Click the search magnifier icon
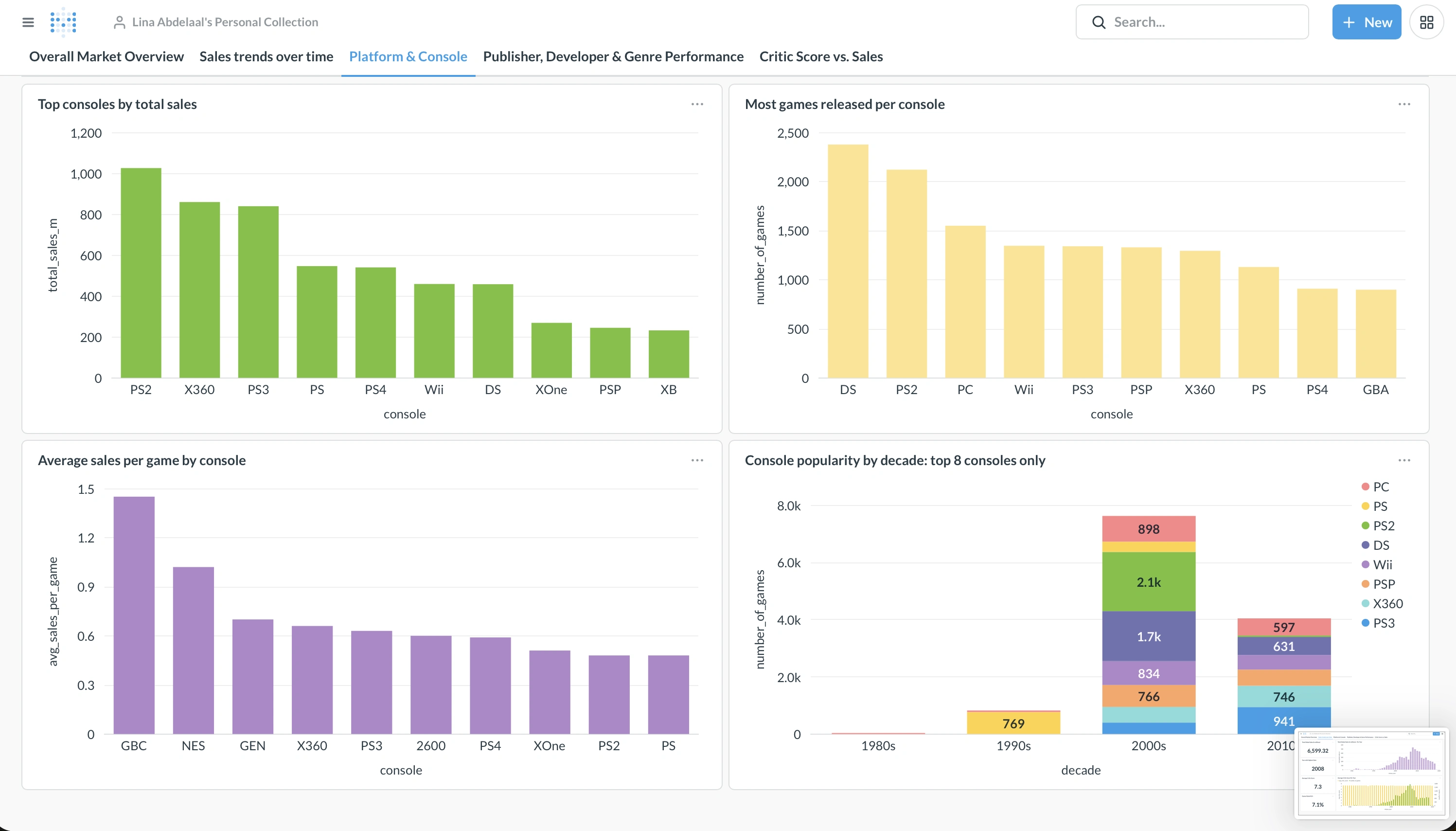This screenshot has width=1456, height=831. click(x=1099, y=22)
